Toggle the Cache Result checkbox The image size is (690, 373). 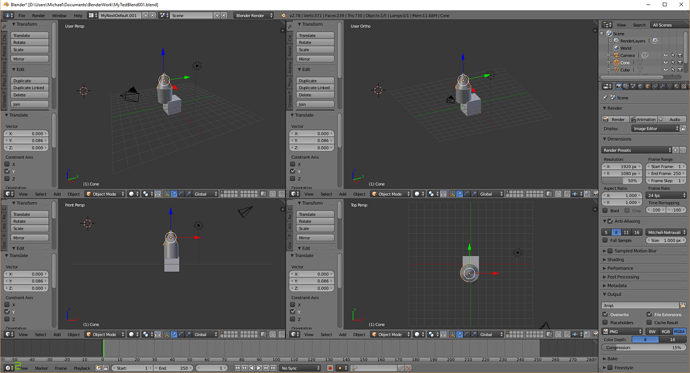(x=649, y=322)
